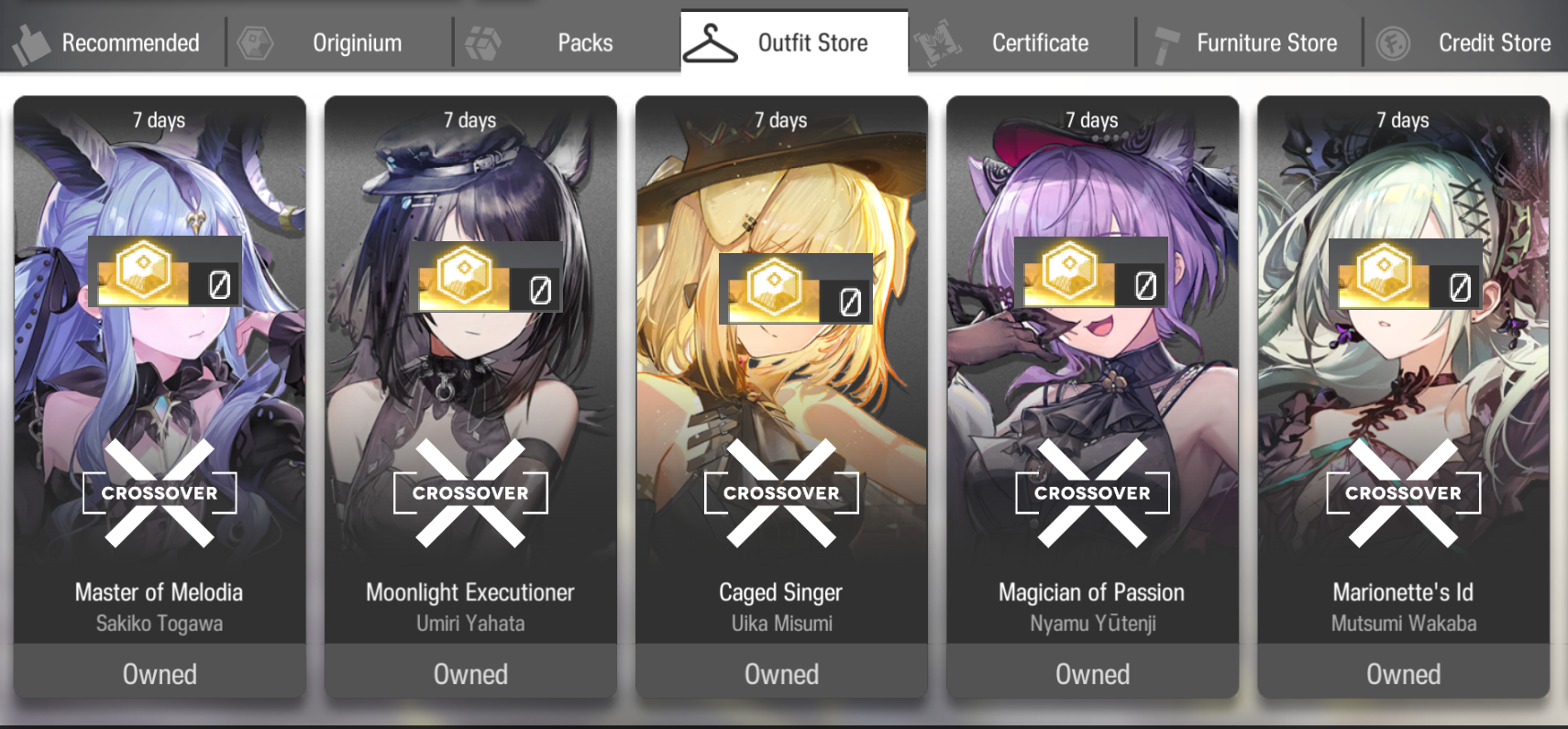This screenshot has height=729, width=1568.
Task: Click the Packs cubes icon
Action: 483,43
